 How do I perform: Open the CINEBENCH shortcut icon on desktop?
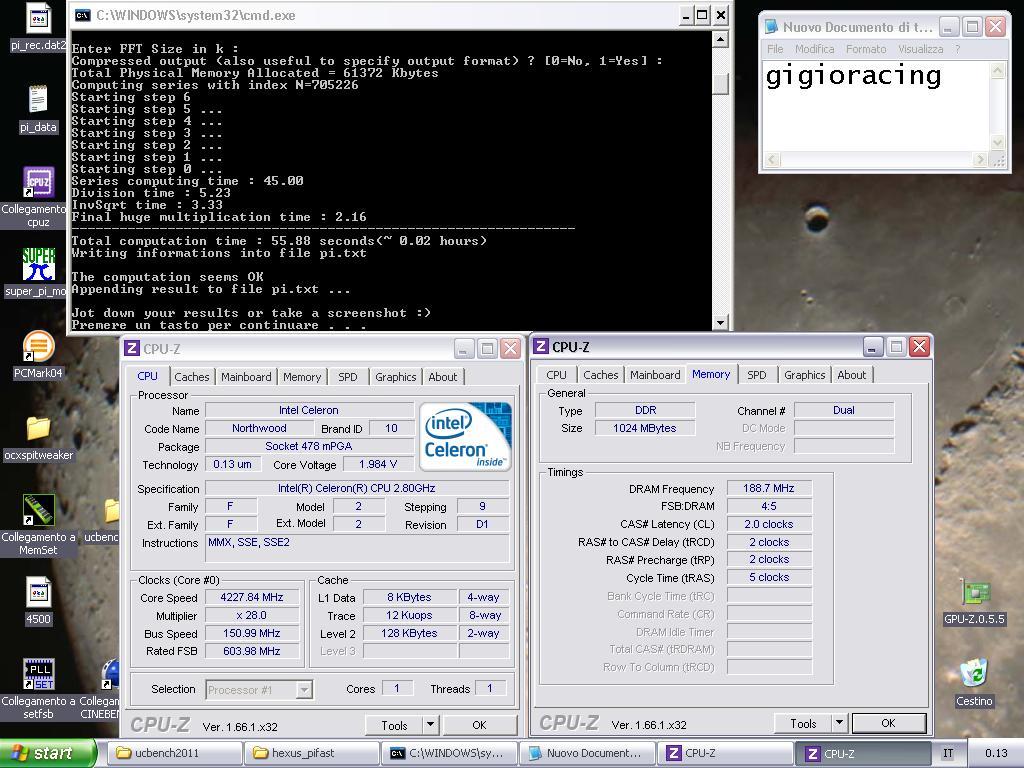[x=110, y=674]
